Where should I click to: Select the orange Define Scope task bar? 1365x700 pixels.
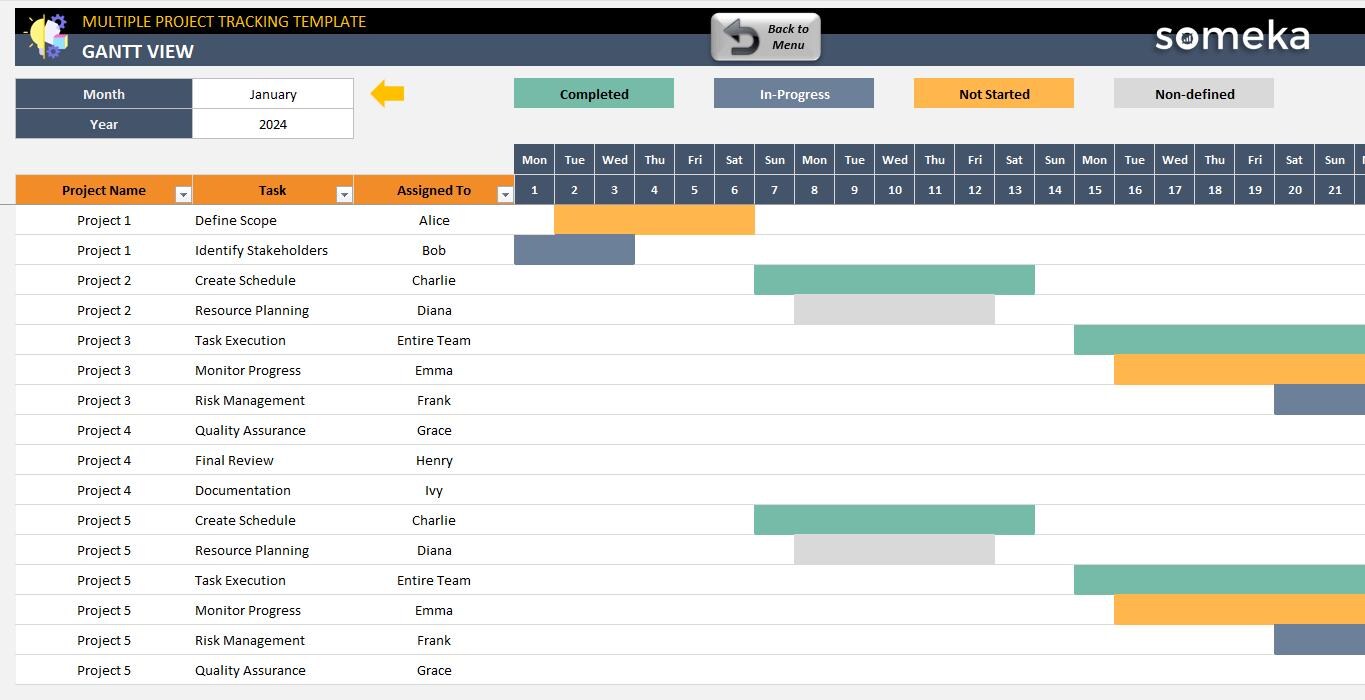pos(654,220)
